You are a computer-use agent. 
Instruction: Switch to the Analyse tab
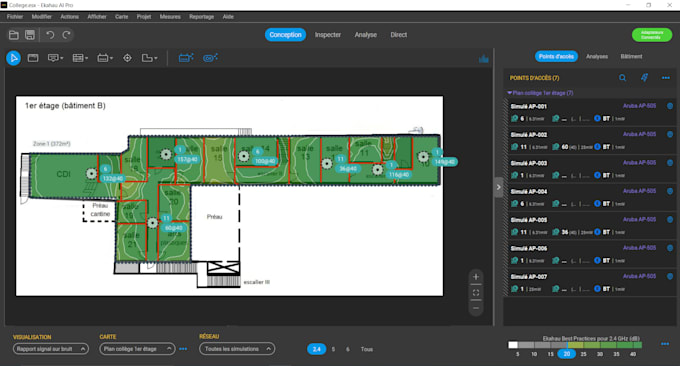tap(366, 35)
